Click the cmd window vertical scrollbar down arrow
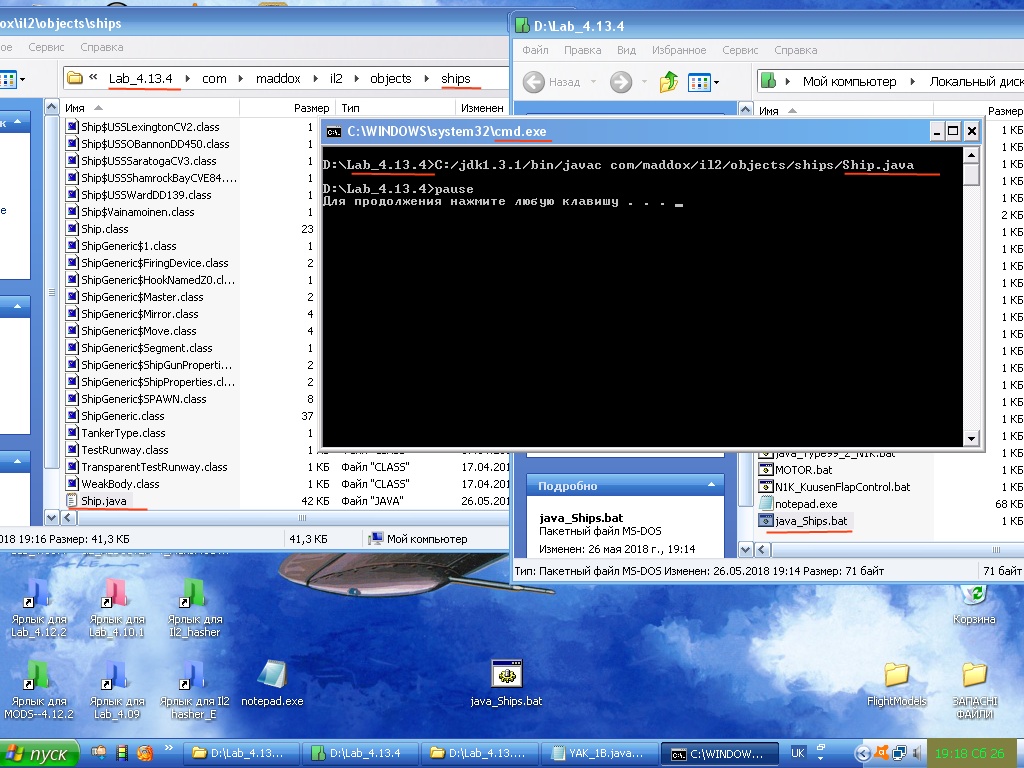 [x=971, y=438]
